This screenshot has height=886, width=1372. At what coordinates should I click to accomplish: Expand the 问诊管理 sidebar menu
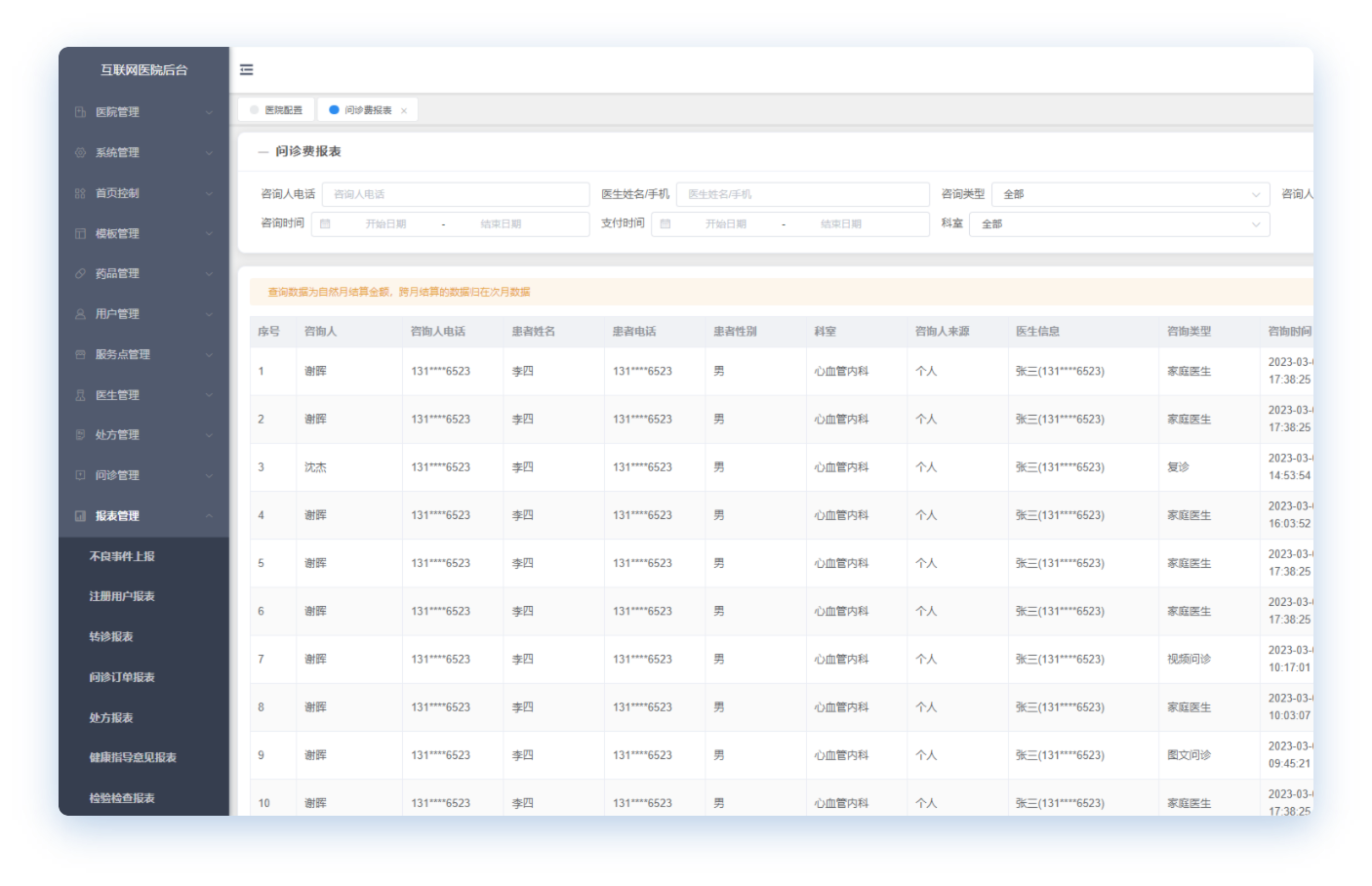143,476
